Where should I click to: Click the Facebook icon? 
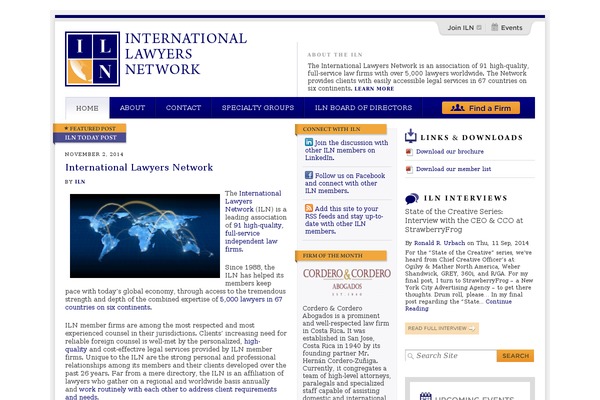pyautogui.click(x=309, y=175)
